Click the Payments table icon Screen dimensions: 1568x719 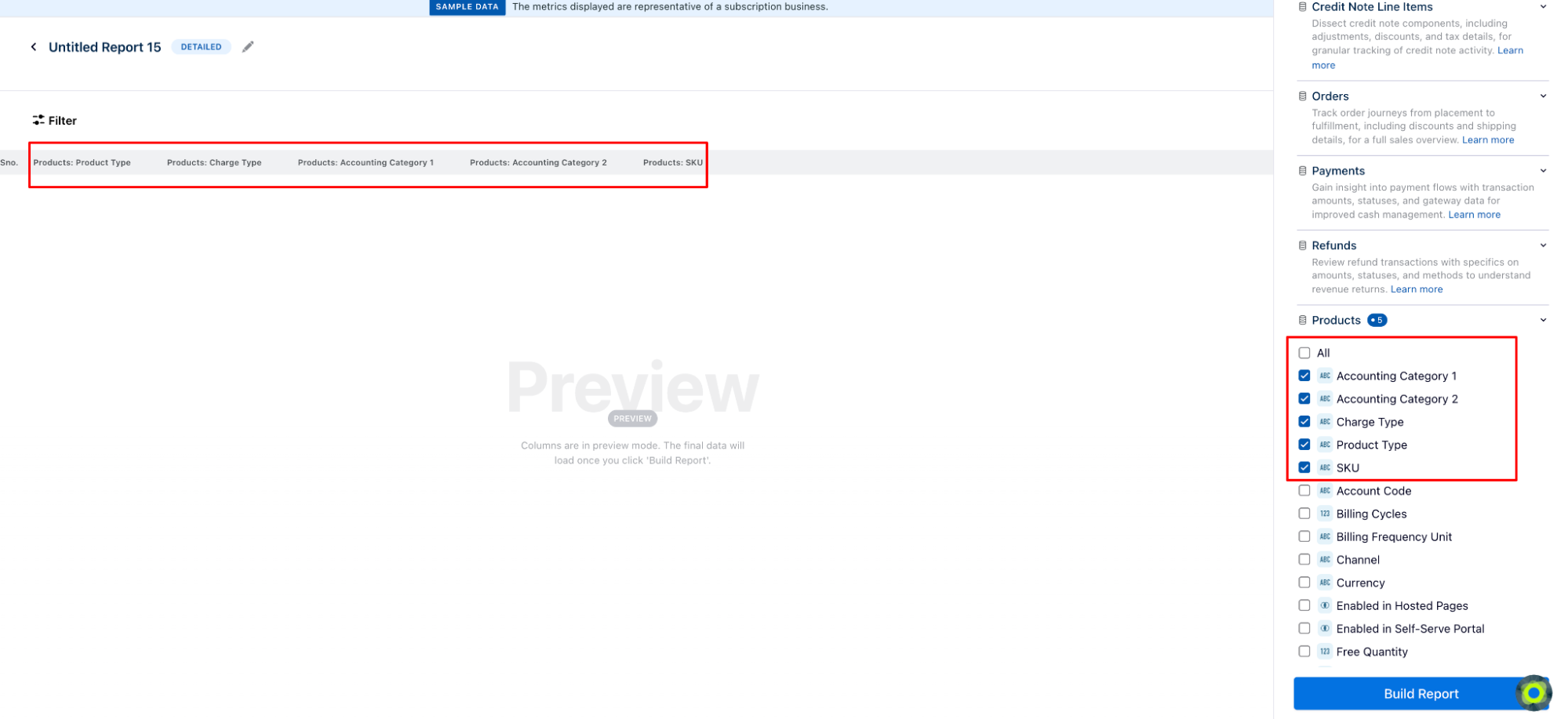click(x=1302, y=171)
